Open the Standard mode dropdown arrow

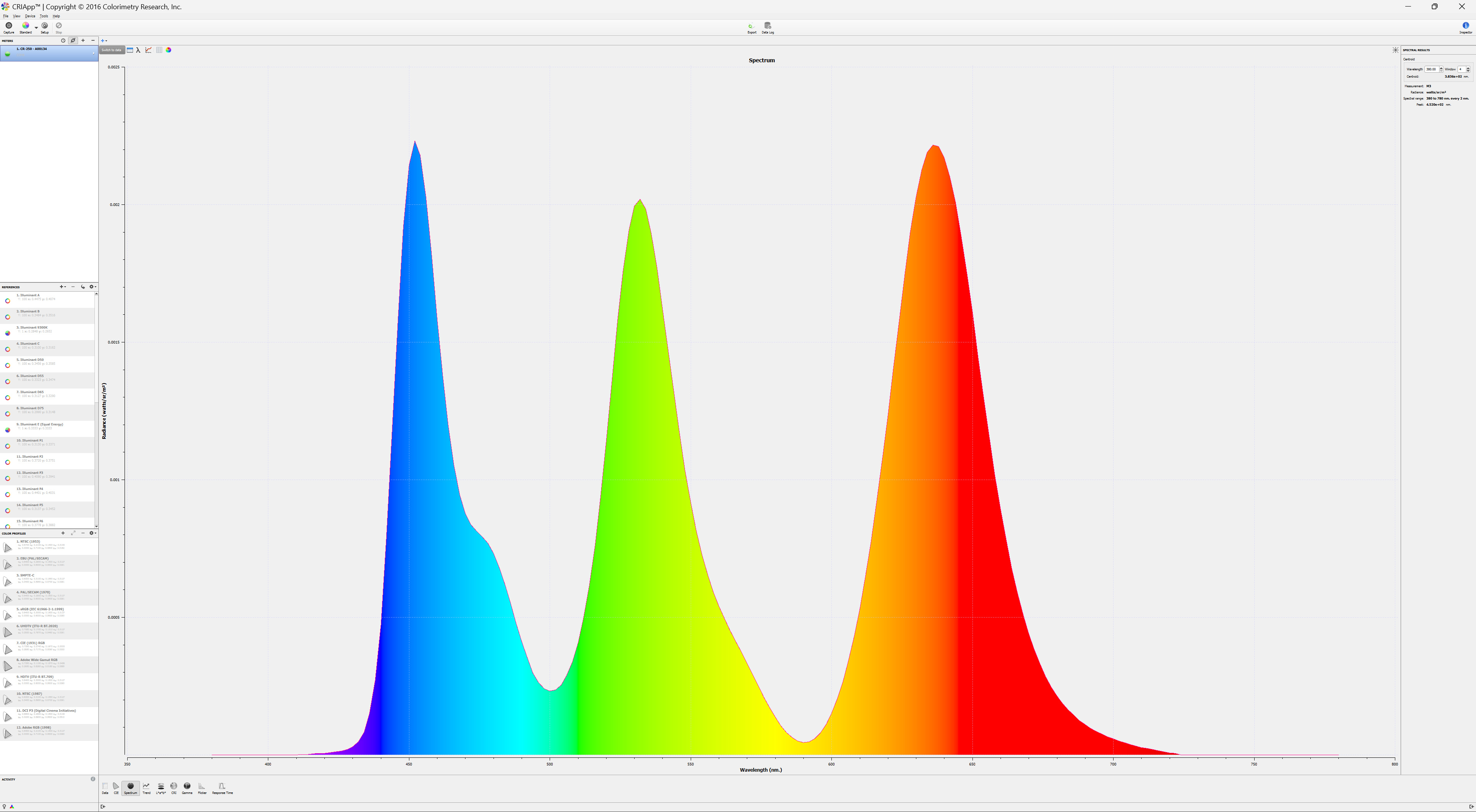pos(36,28)
